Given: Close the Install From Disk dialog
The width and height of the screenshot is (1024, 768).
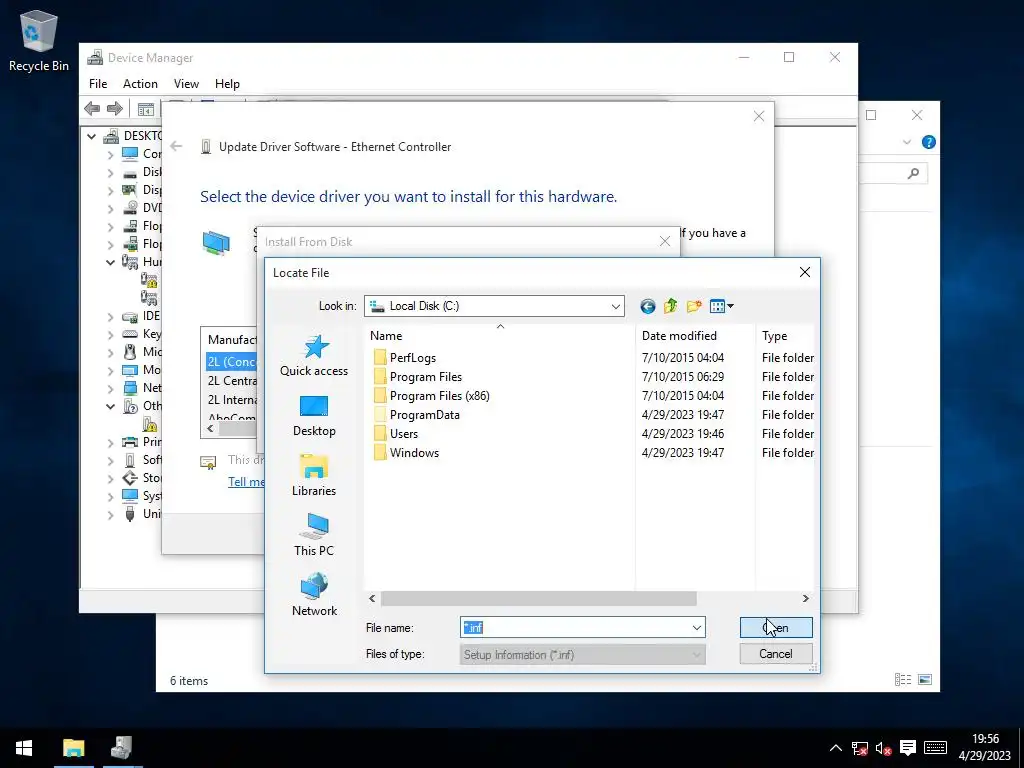Looking at the screenshot, I should [x=665, y=241].
